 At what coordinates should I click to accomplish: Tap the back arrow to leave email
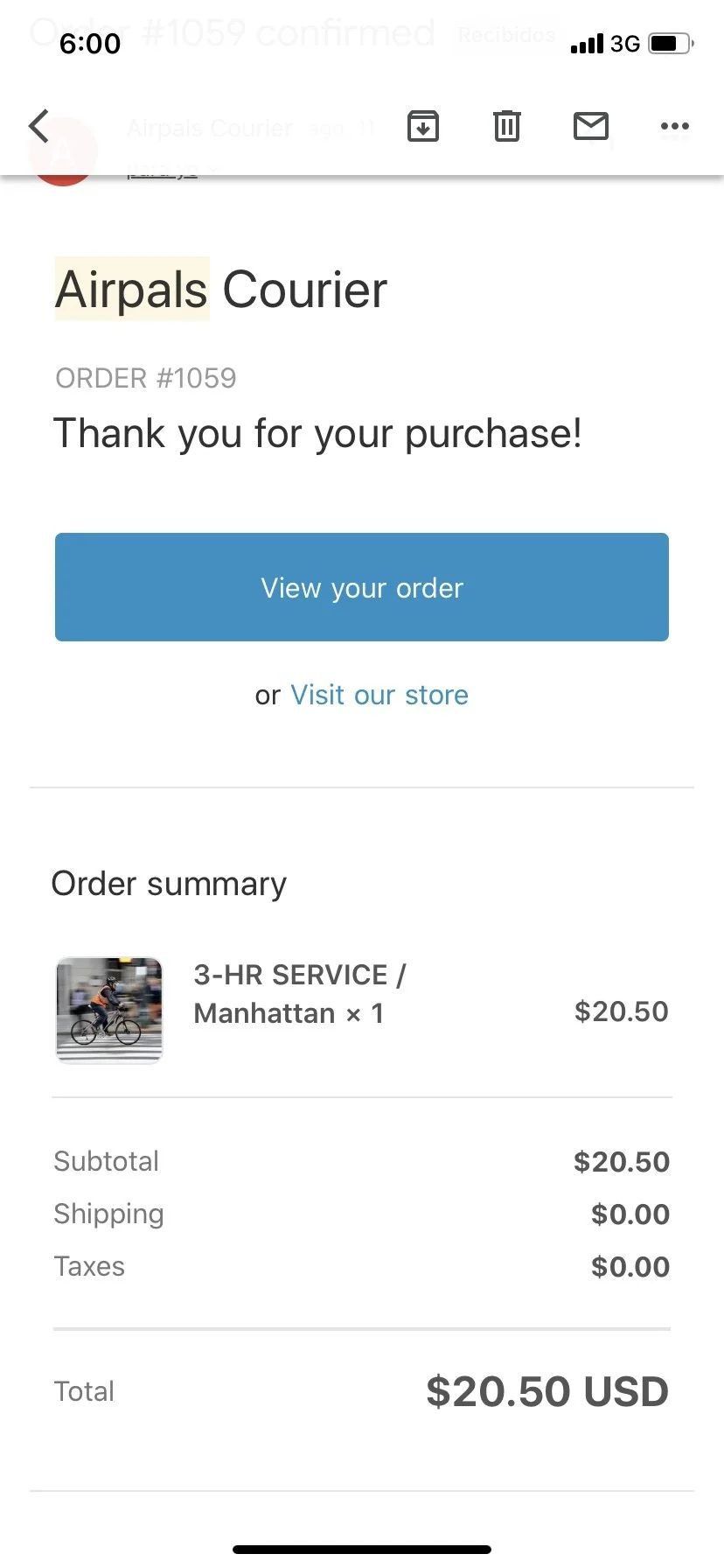click(x=38, y=126)
